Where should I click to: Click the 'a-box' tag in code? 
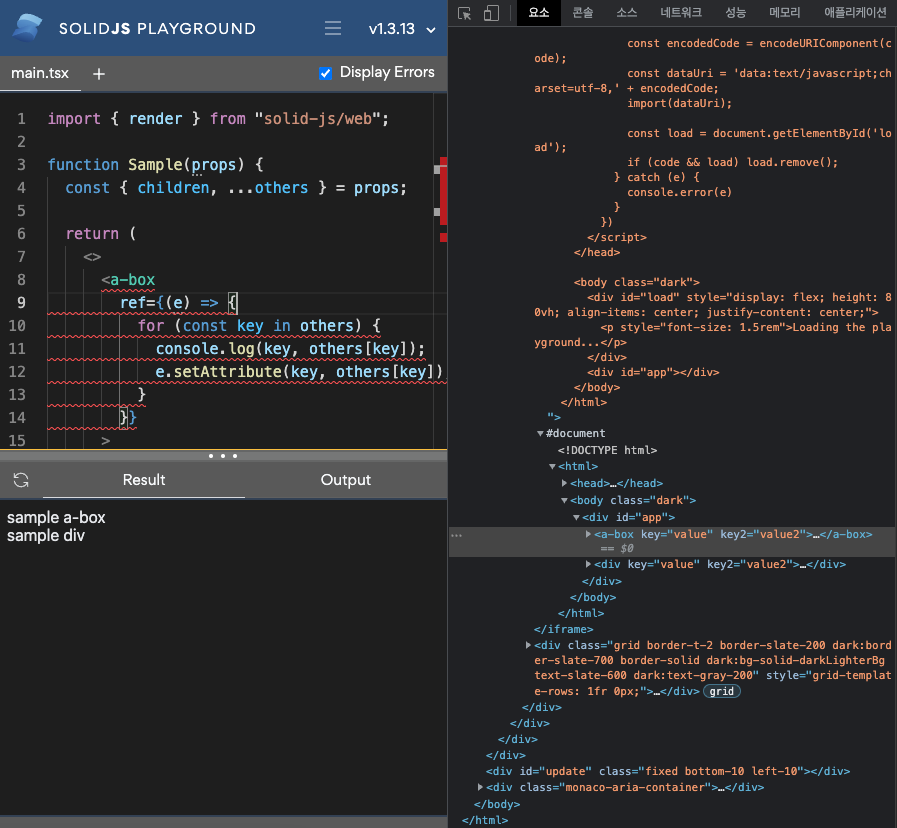(x=133, y=280)
